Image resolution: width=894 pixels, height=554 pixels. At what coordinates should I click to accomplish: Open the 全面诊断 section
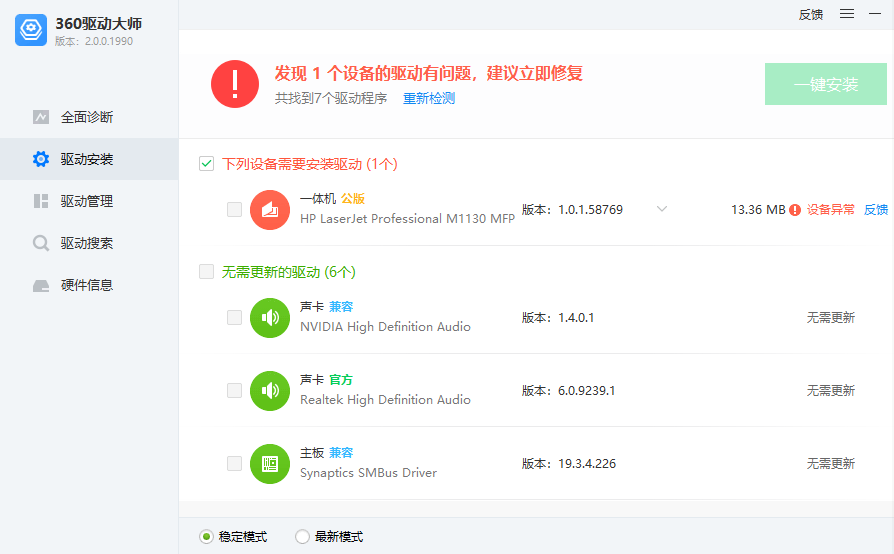click(89, 117)
